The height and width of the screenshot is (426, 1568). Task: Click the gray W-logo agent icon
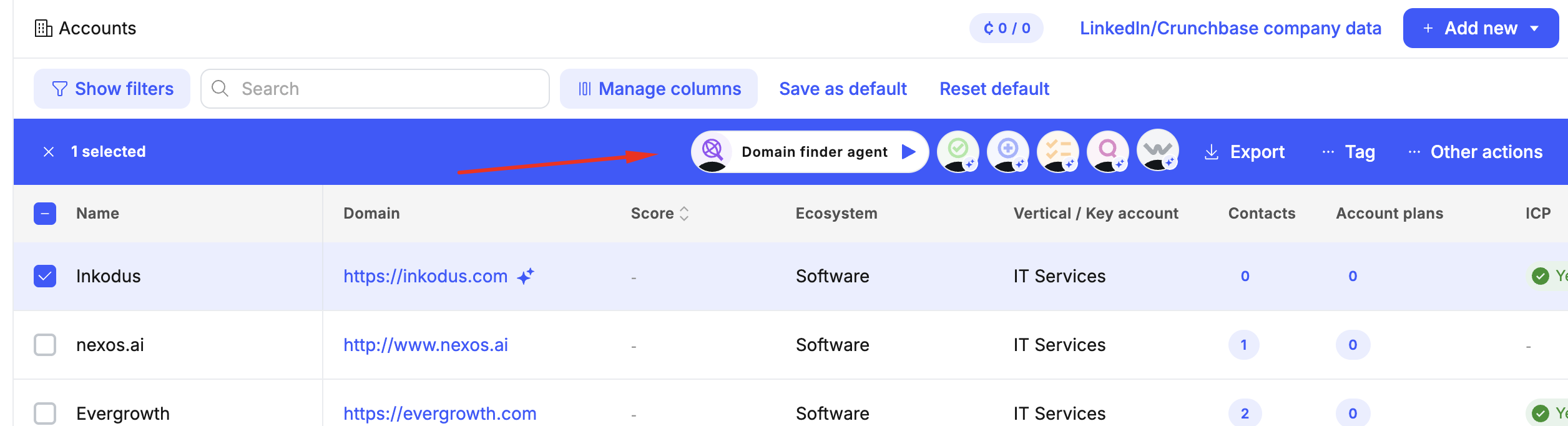click(1157, 151)
